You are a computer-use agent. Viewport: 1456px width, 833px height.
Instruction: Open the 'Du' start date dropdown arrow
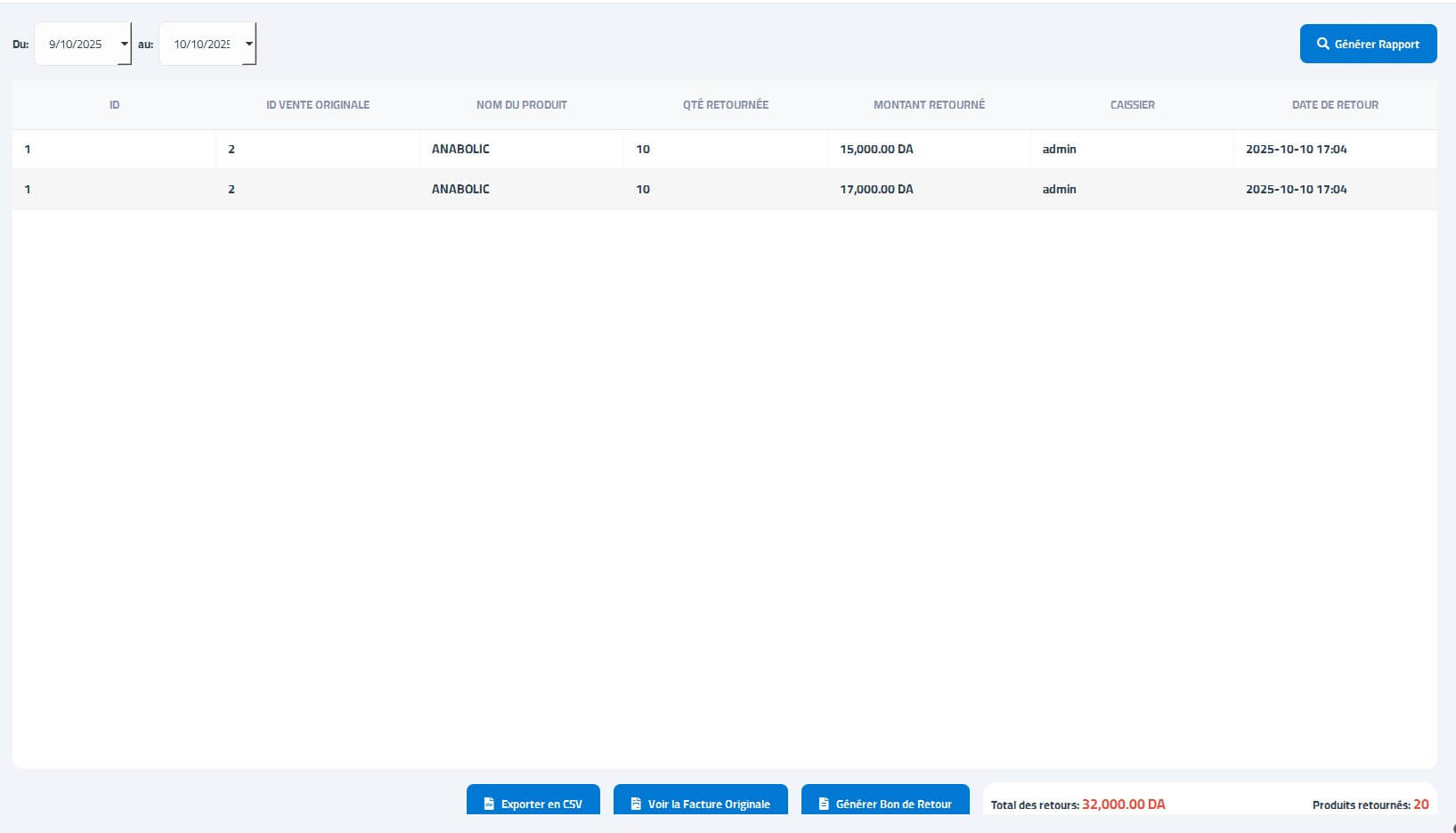(124, 44)
